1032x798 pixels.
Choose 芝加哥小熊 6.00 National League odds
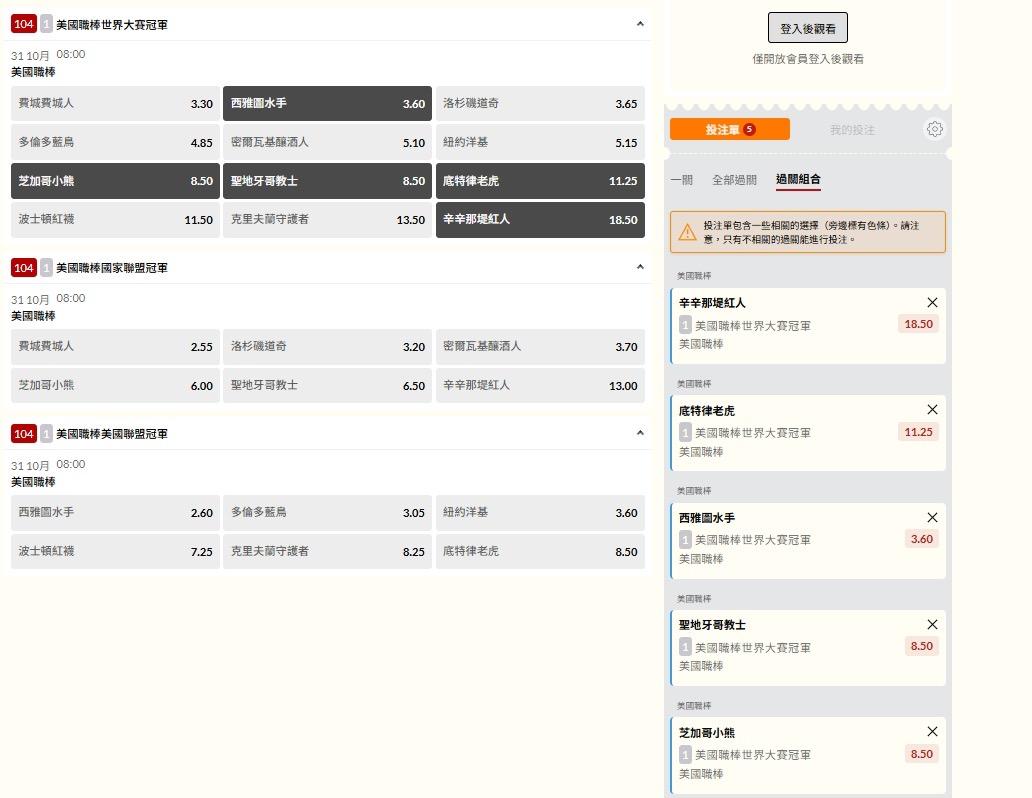tap(115, 386)
